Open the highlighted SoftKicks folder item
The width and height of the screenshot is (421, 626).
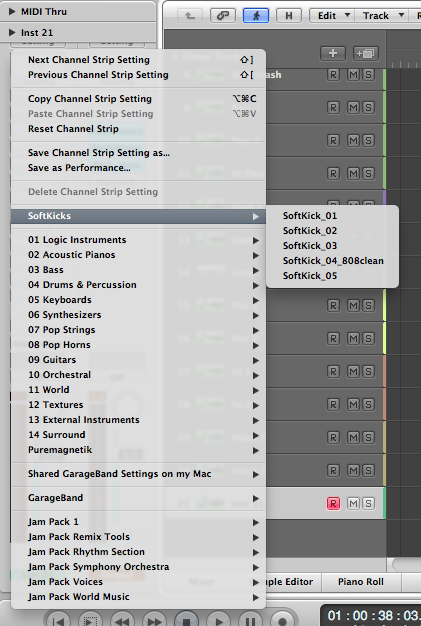pyautogui.click(x=138, y=216)
